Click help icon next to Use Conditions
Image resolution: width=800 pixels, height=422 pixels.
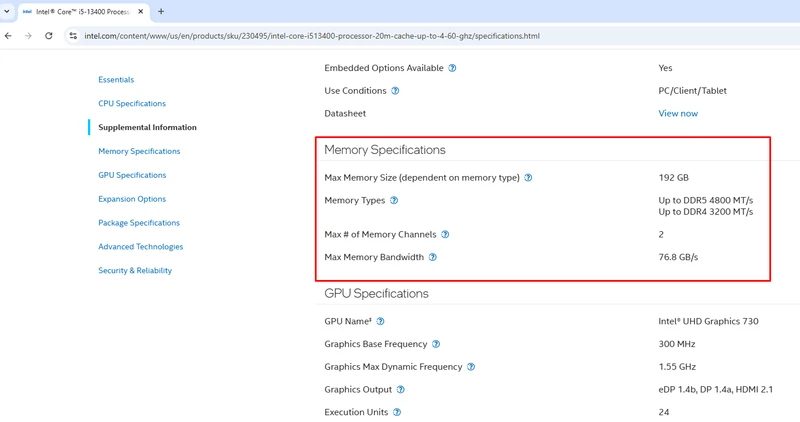pos(395,91)
